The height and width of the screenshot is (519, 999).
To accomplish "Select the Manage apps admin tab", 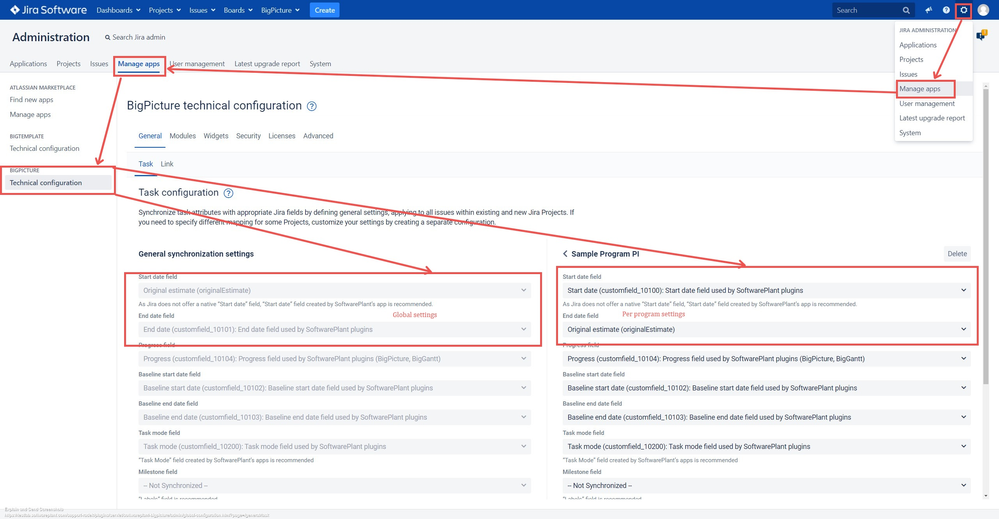I will (x=139, y=64).
